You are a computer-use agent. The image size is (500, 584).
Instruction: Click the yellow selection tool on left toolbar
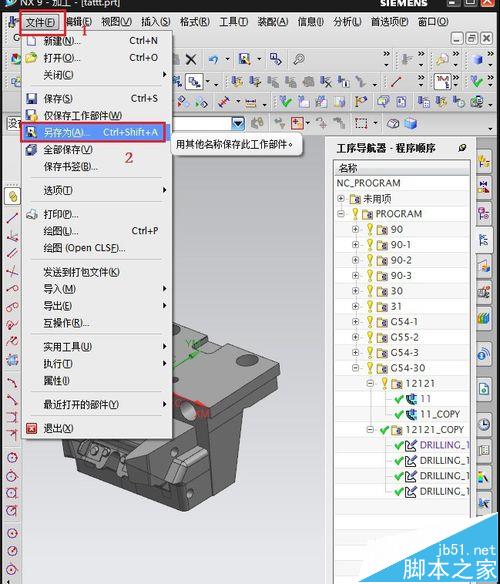click(12, 196)
